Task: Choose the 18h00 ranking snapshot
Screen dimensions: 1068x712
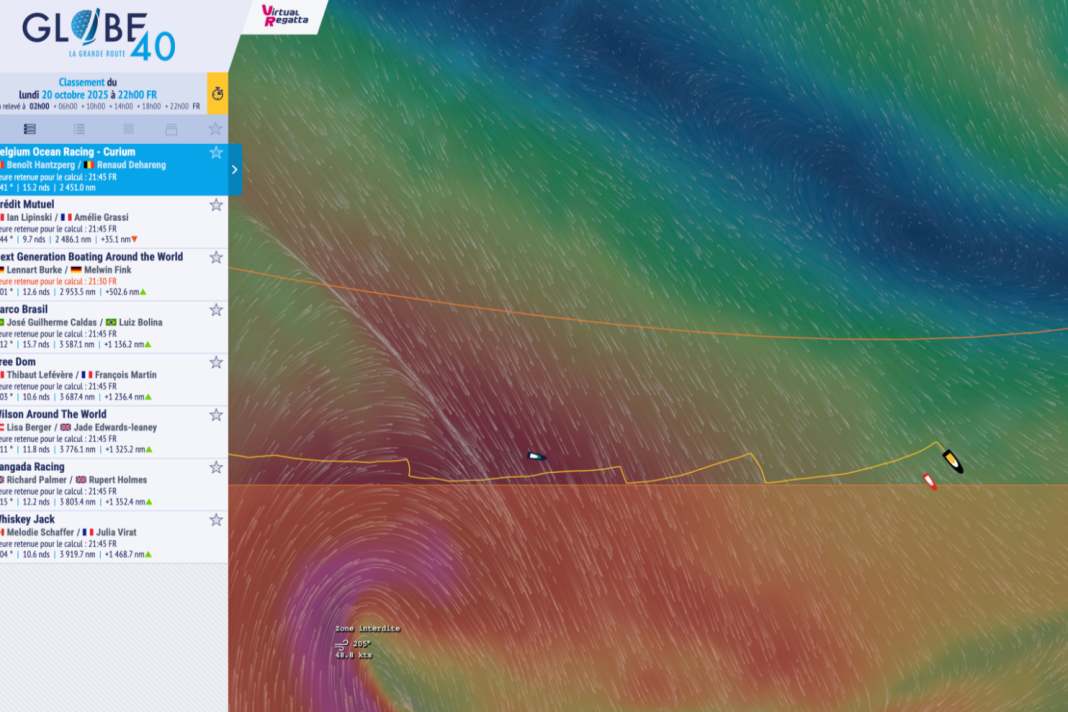Action: click(x=153, y=106)
